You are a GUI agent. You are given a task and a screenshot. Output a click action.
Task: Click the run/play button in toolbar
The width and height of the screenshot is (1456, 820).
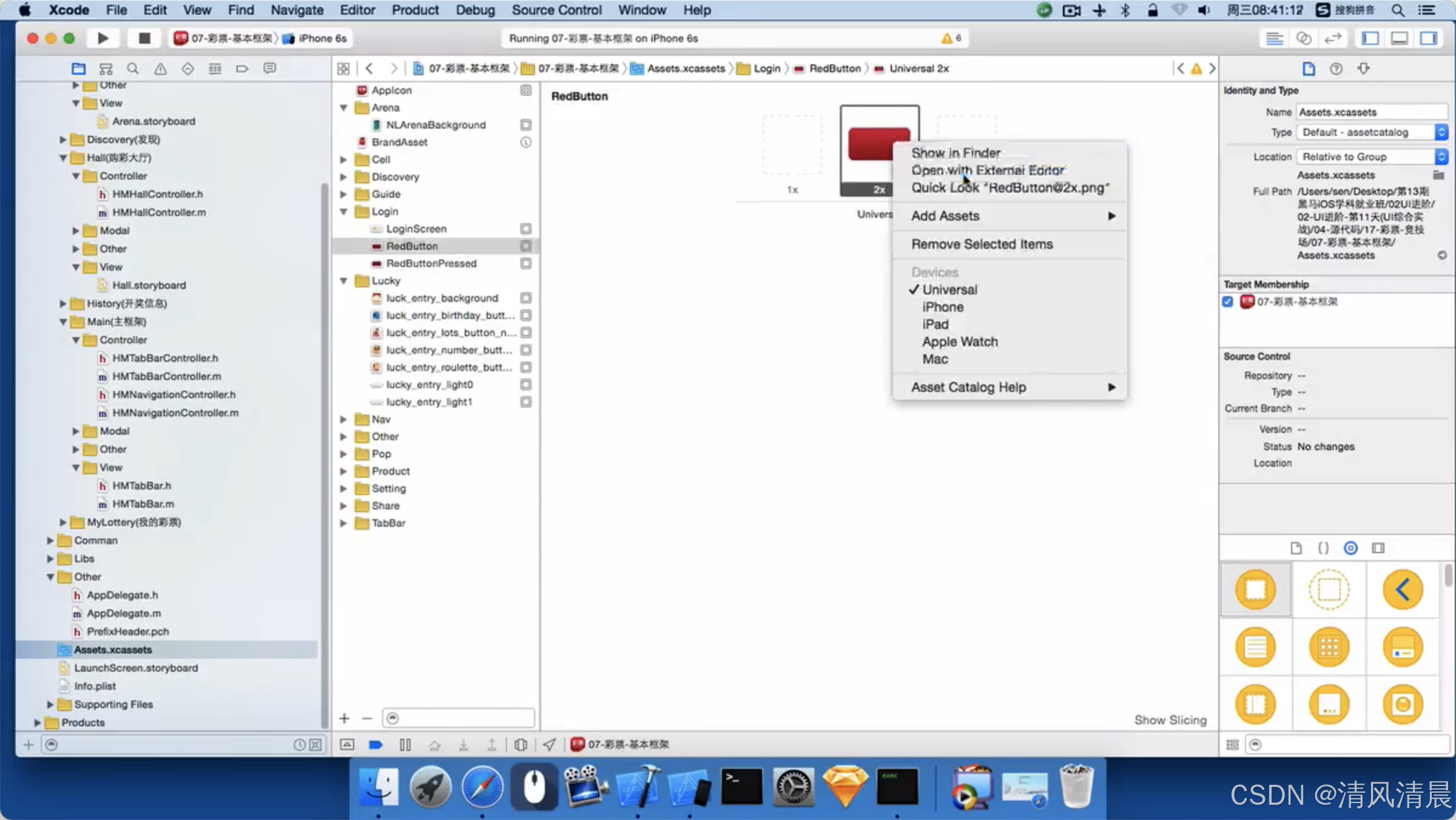point(103,38)
